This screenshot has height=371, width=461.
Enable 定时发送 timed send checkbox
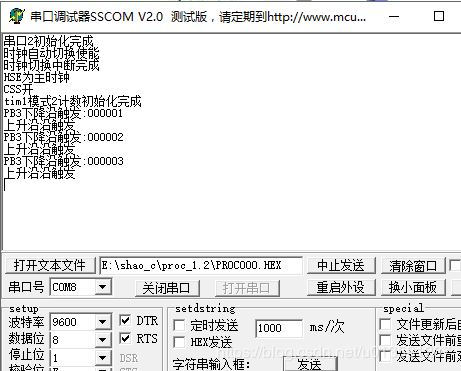coord(179,325)
